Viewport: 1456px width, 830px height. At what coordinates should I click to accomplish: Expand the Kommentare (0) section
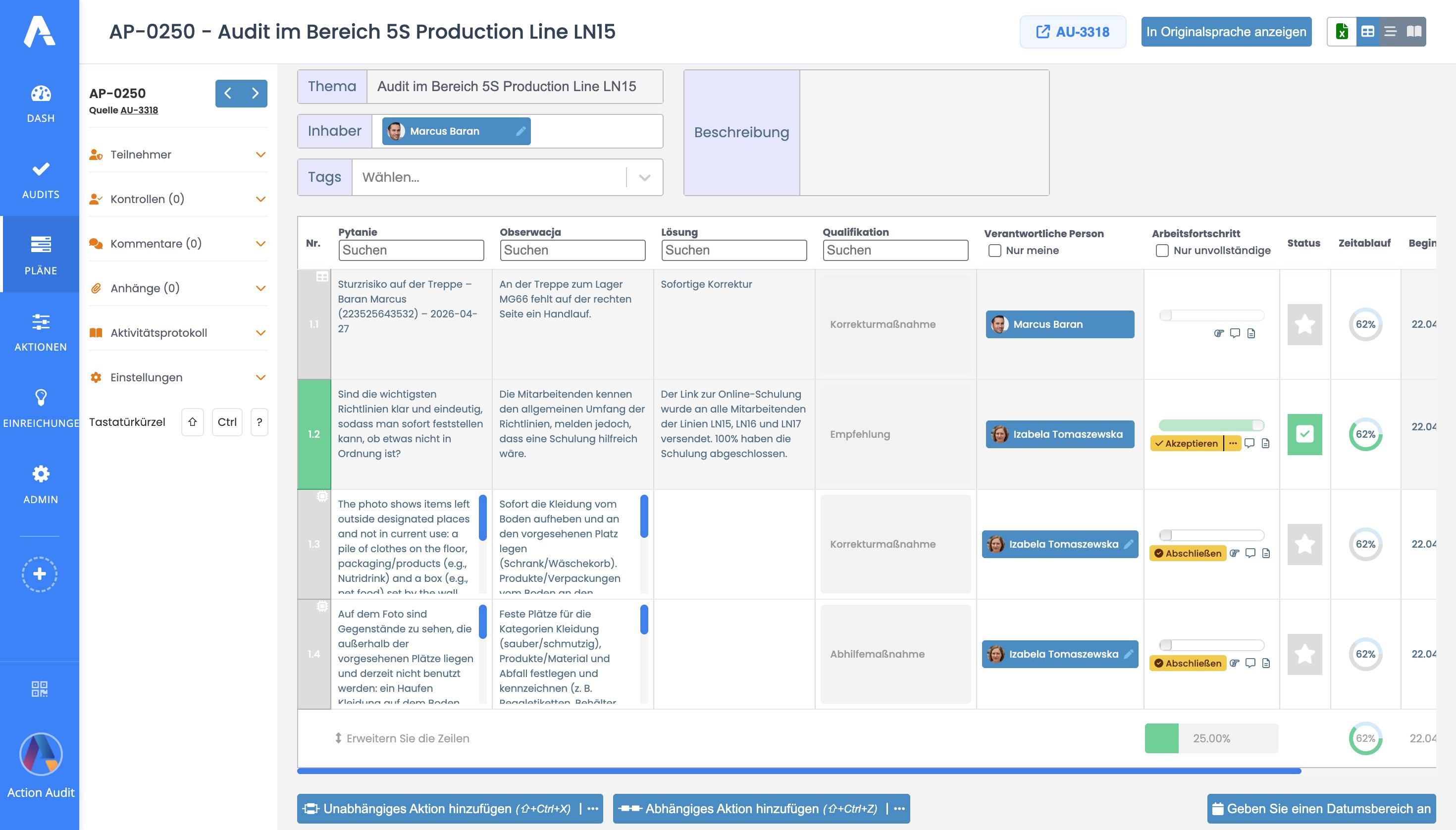pos(178,244)
